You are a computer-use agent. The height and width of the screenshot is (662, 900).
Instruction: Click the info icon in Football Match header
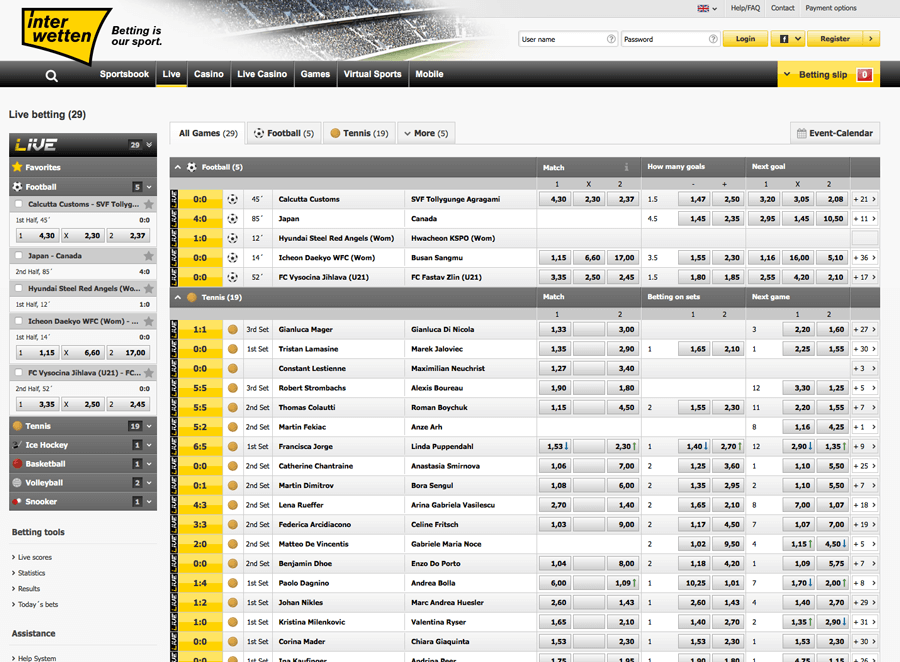626,167
